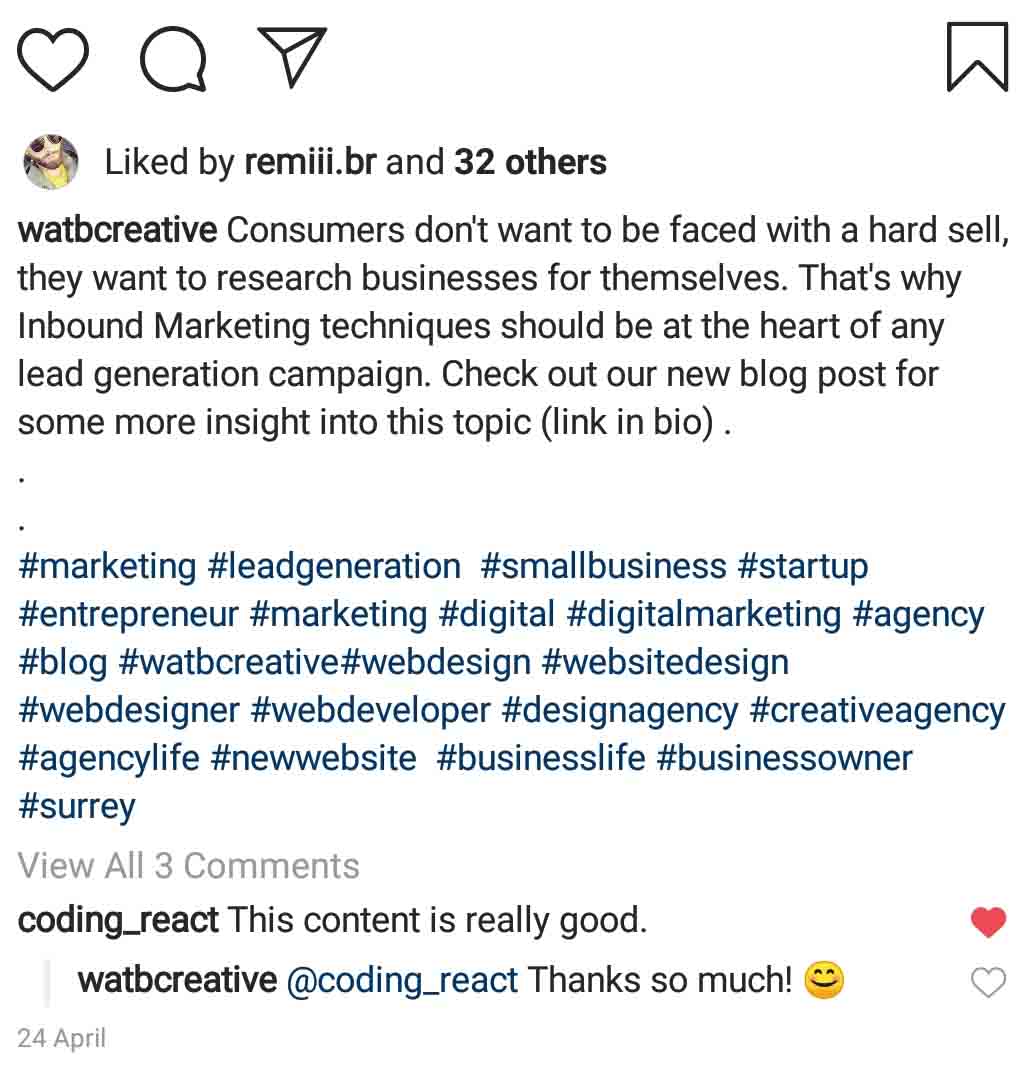Like the post using the heart icon
This screenshot has height=1070, width=1035.
coord(52,58)
